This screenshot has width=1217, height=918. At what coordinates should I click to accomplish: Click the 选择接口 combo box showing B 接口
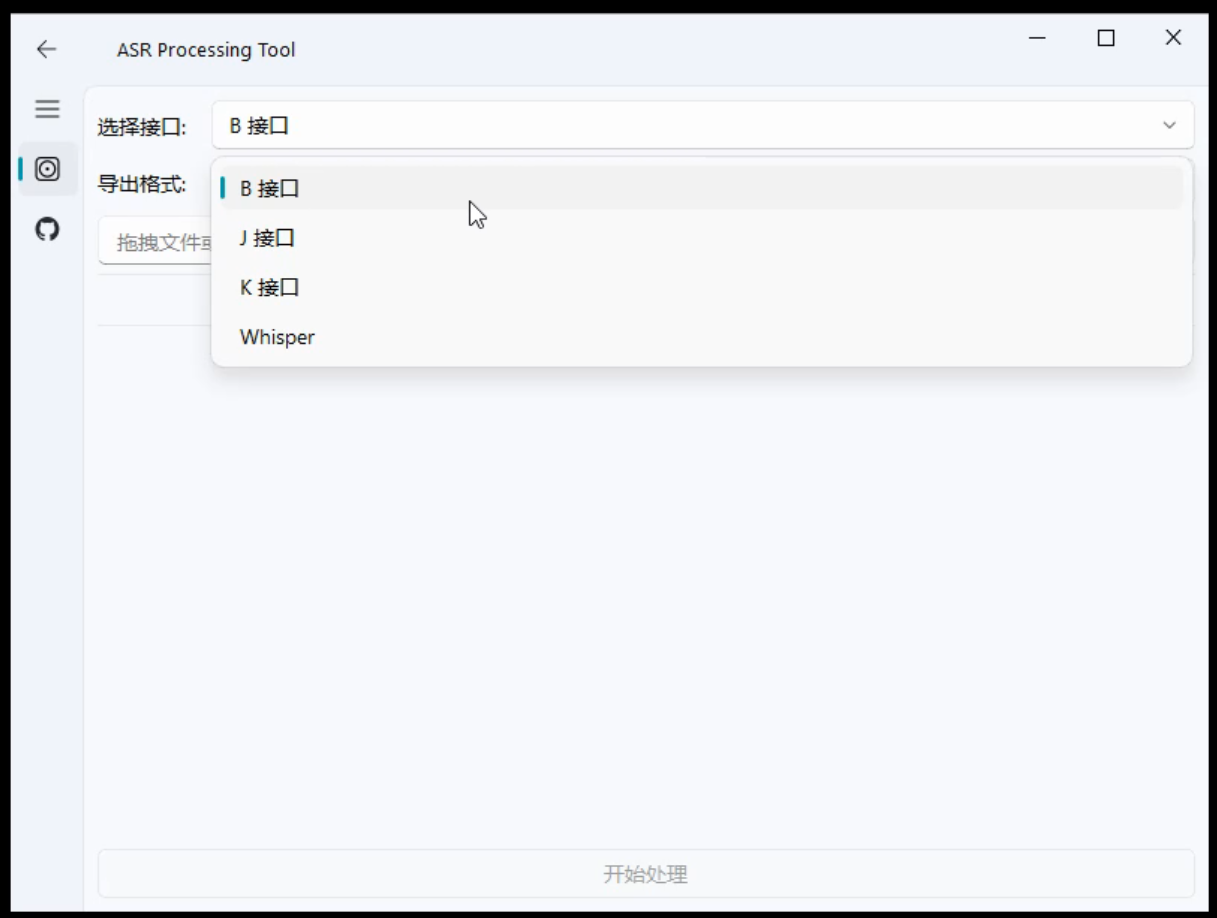pos(690,126)
